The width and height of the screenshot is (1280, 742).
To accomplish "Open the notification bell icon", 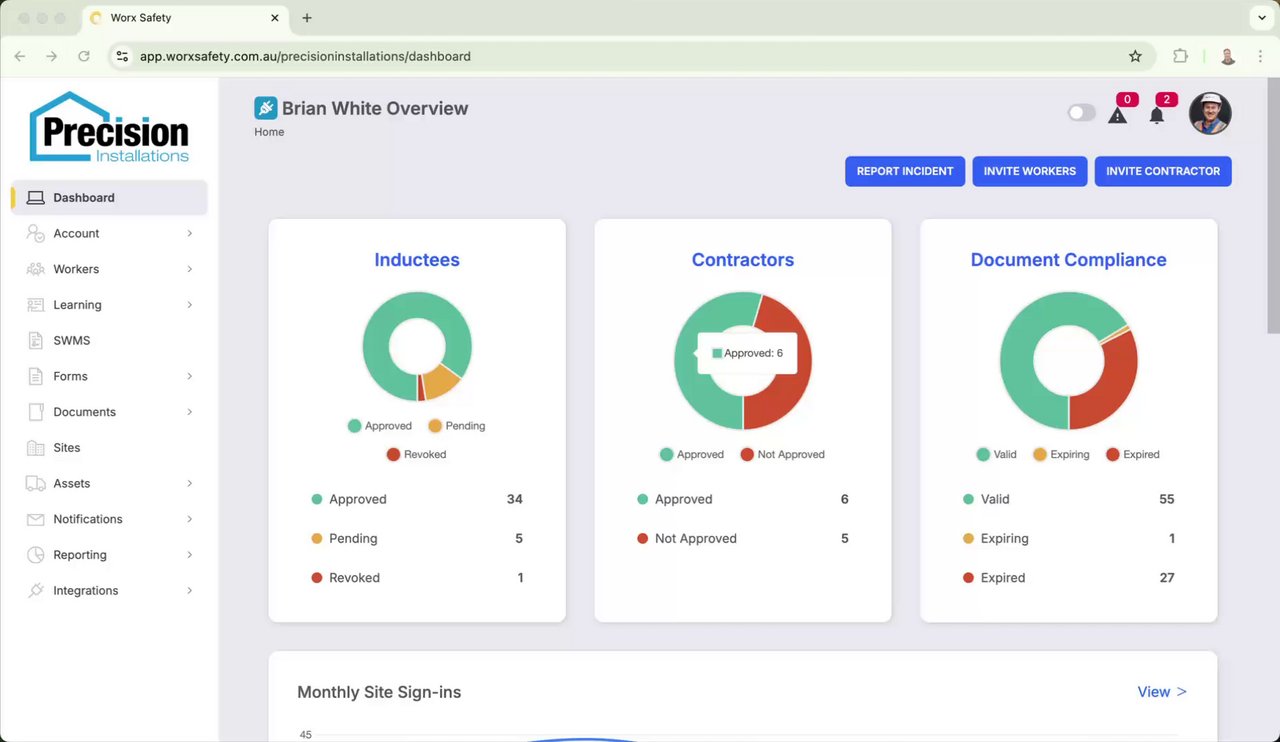I will pos(1157,114).
